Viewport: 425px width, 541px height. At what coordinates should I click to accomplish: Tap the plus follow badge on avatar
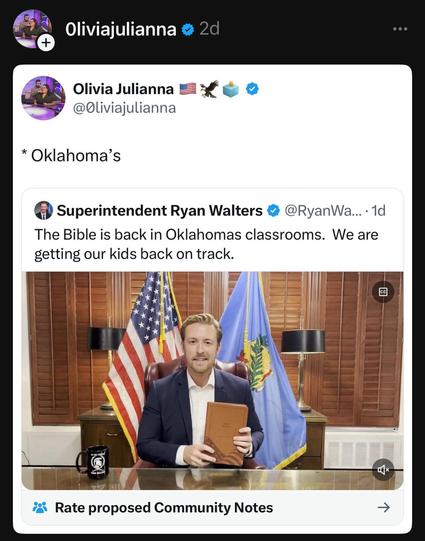46,43
